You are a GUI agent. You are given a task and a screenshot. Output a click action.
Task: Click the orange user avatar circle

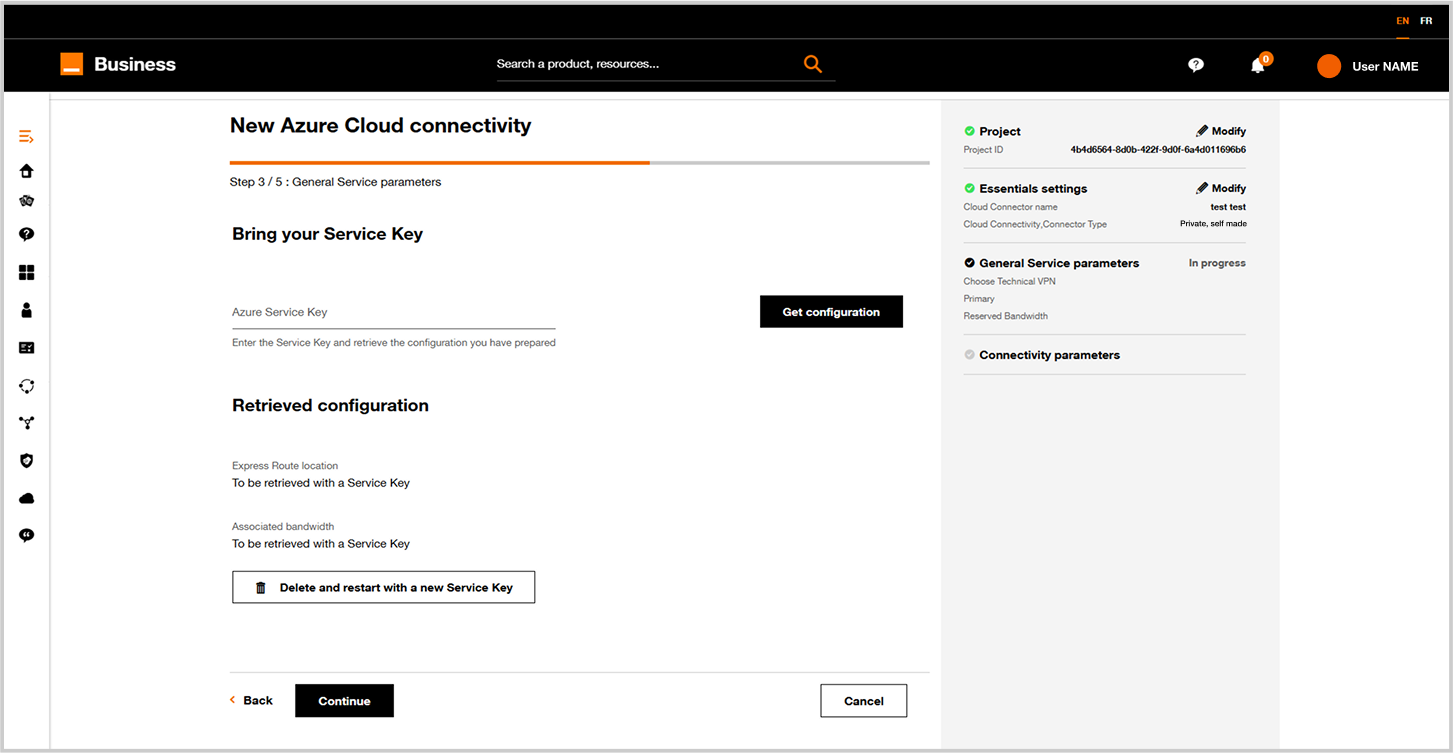[x=1329, y=66]
